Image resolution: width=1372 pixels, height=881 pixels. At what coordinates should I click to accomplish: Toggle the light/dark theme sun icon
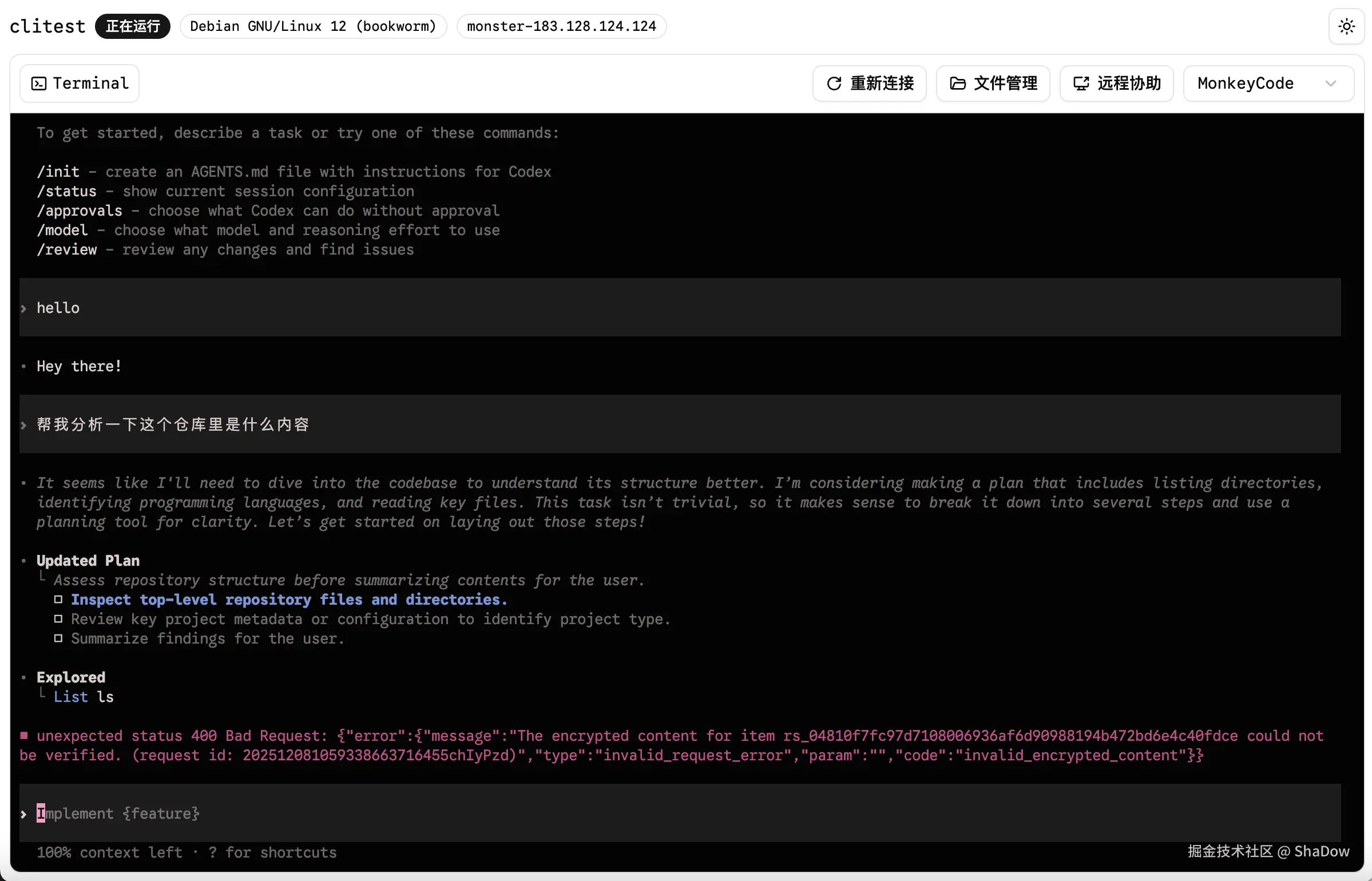click(1346, 26)
